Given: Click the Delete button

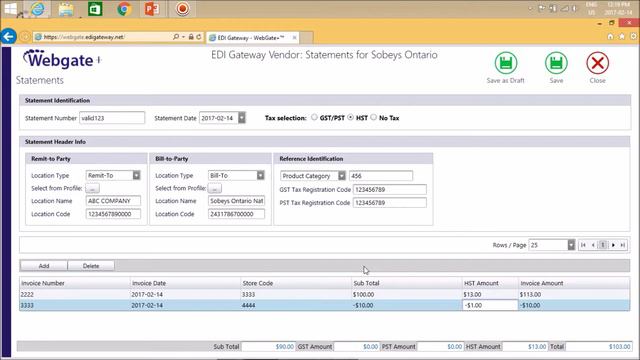Looking at the screenshot, I should [91, 266].
